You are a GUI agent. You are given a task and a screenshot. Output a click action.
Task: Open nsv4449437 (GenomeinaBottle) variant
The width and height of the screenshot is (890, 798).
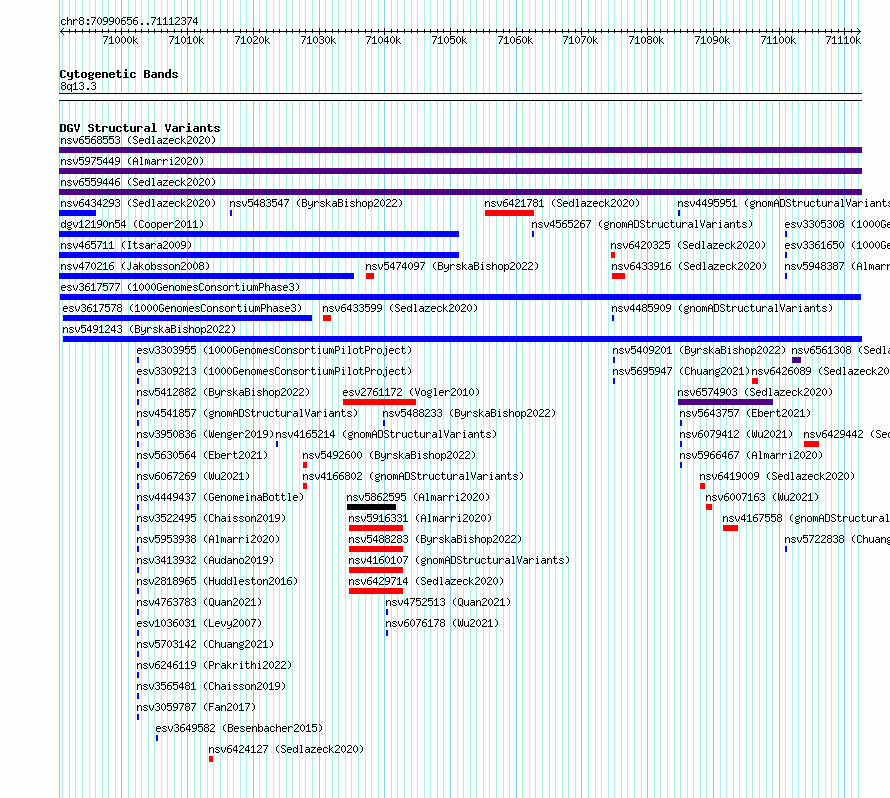point(220,497)
